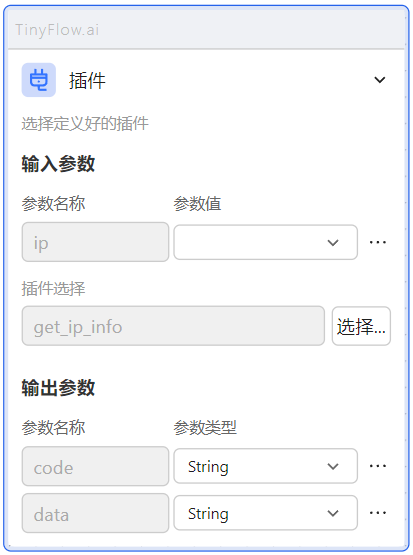Click the TinyFlow.ai header bar

click(x=206, y=29)
